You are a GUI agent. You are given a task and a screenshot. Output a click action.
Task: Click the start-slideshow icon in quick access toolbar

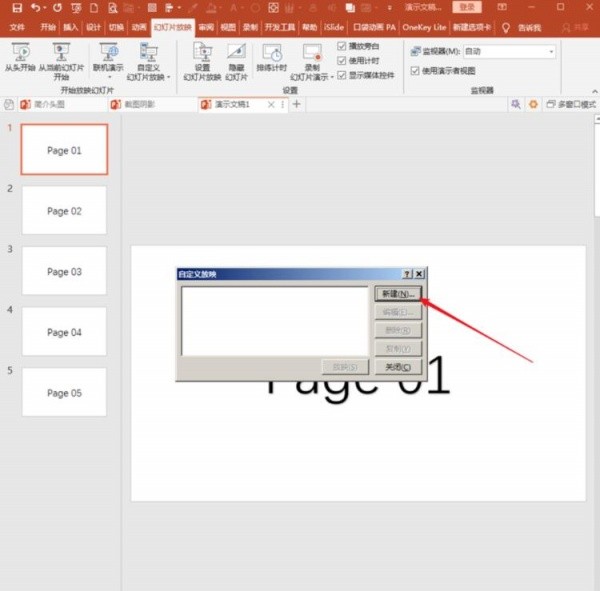click(x=76, y=8)
